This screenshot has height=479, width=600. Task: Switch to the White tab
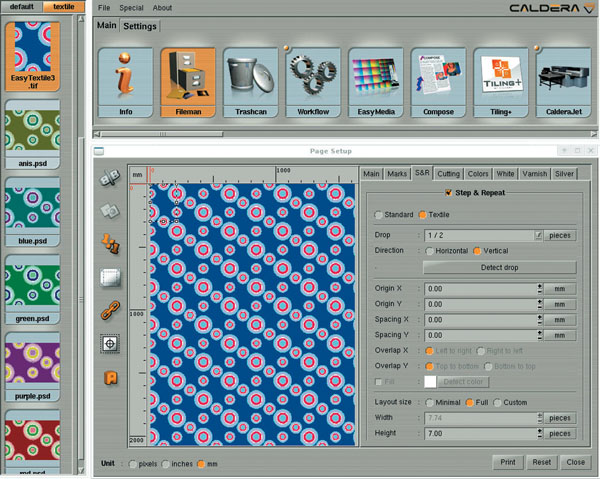pyautogui.click(x=505, y=174)
